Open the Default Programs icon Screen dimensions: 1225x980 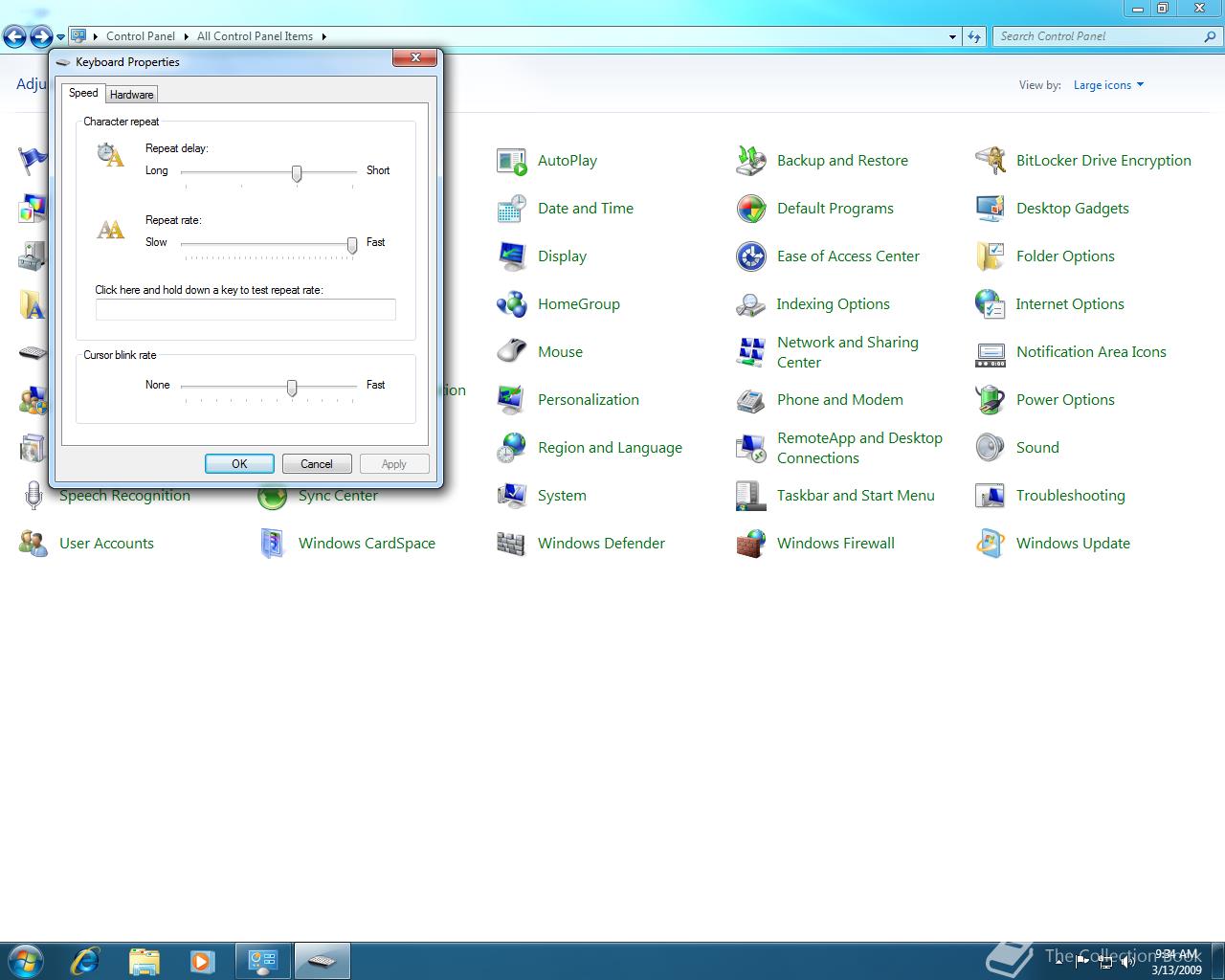click(x=751, y=209)
